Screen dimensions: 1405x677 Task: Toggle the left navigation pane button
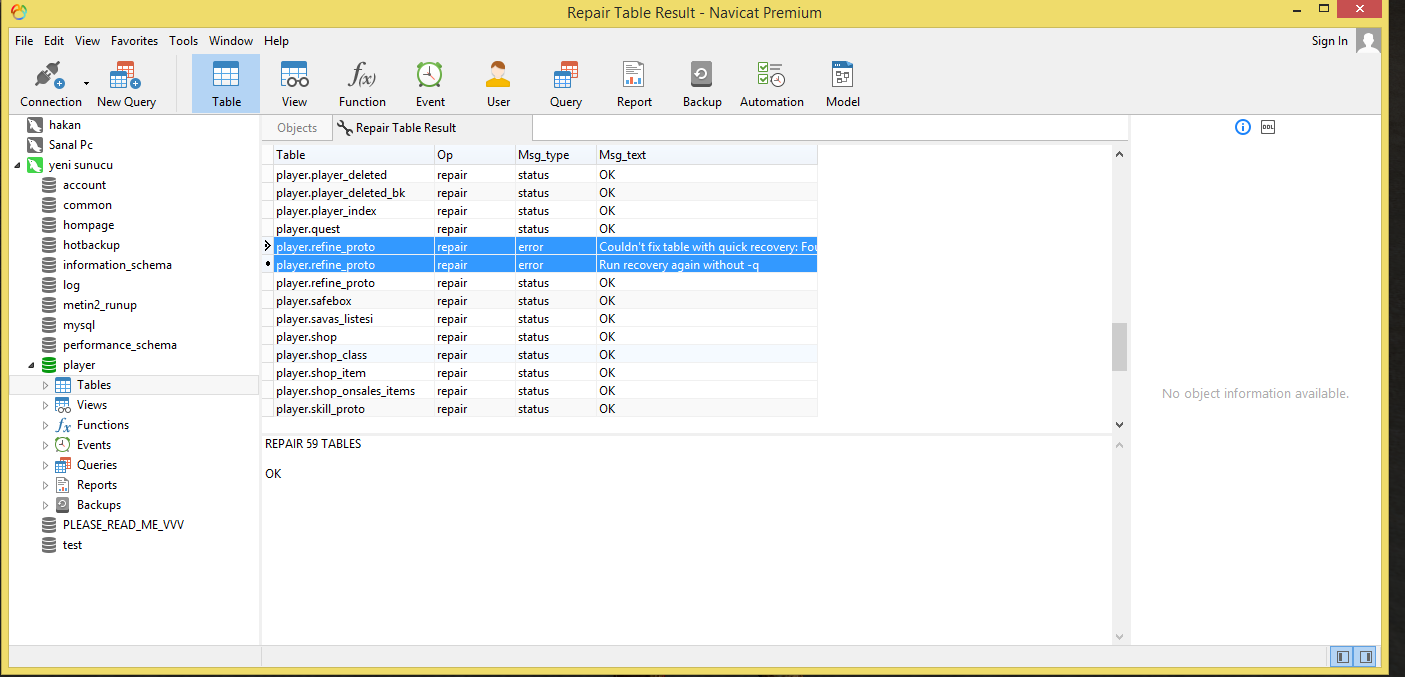point(1343,657)
